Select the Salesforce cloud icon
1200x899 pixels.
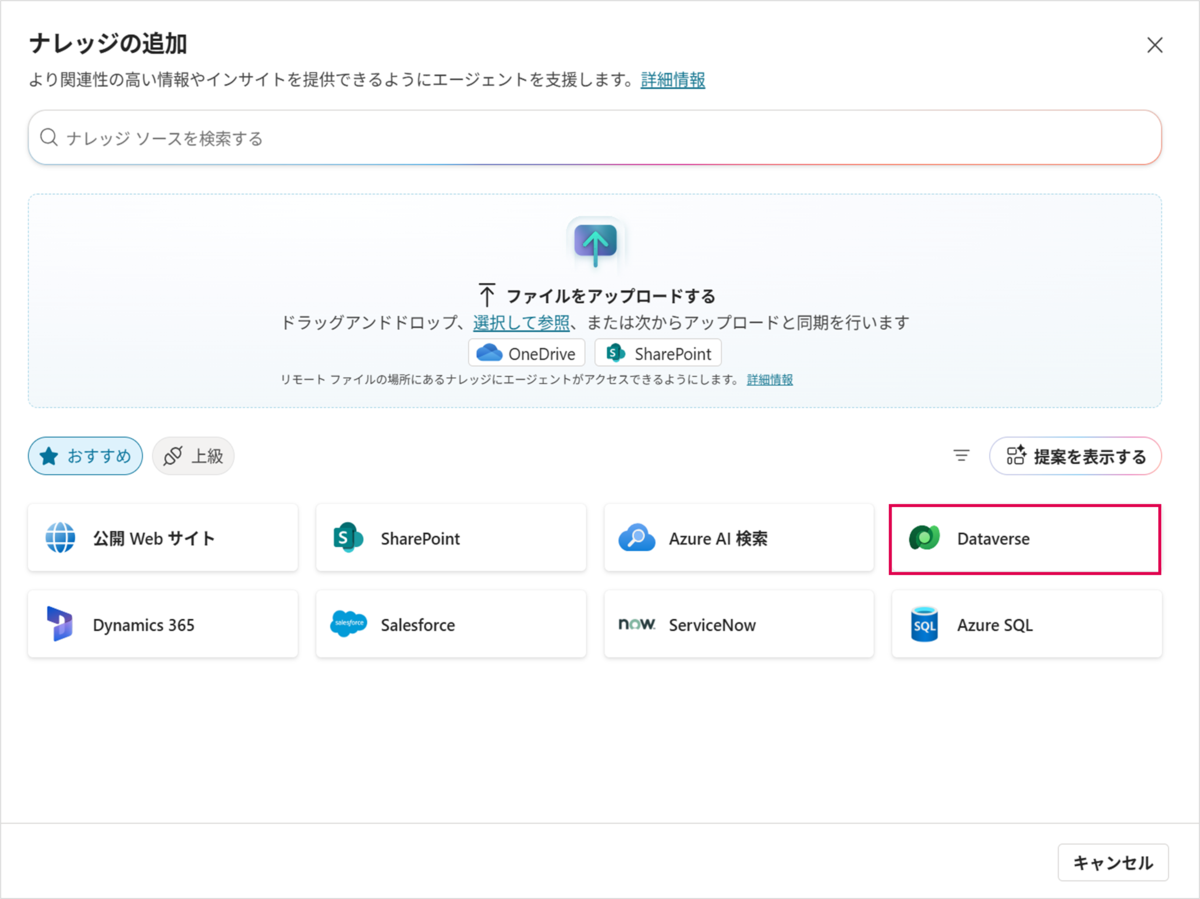[349, 624]
